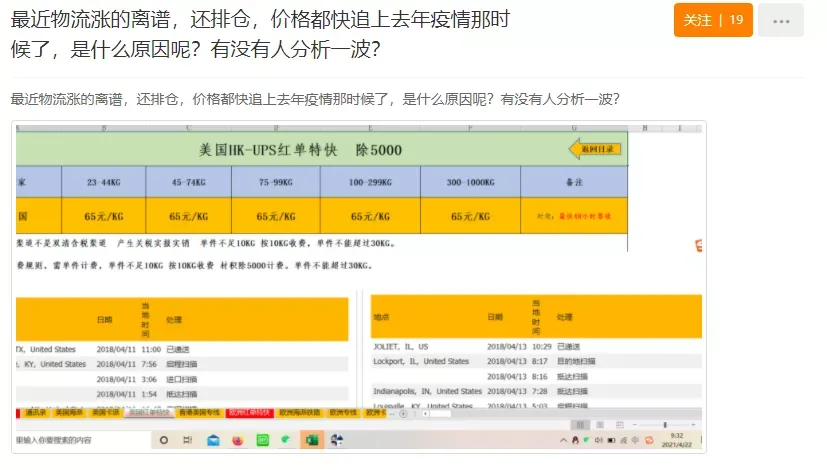This screenshot has width=827, height=470.
Task: Click the title 美国HK-UPS红单特快 除5000
Action: [x=300, y=150]
